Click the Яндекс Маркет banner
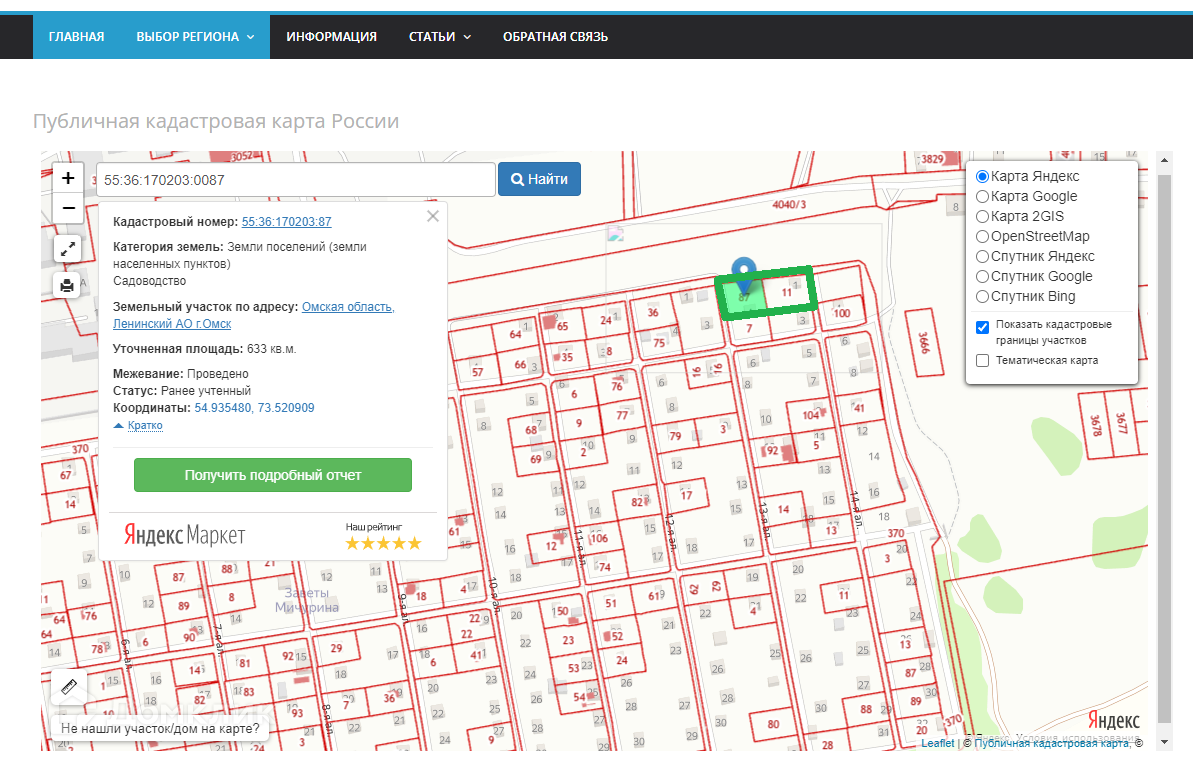 click(185, 535)
